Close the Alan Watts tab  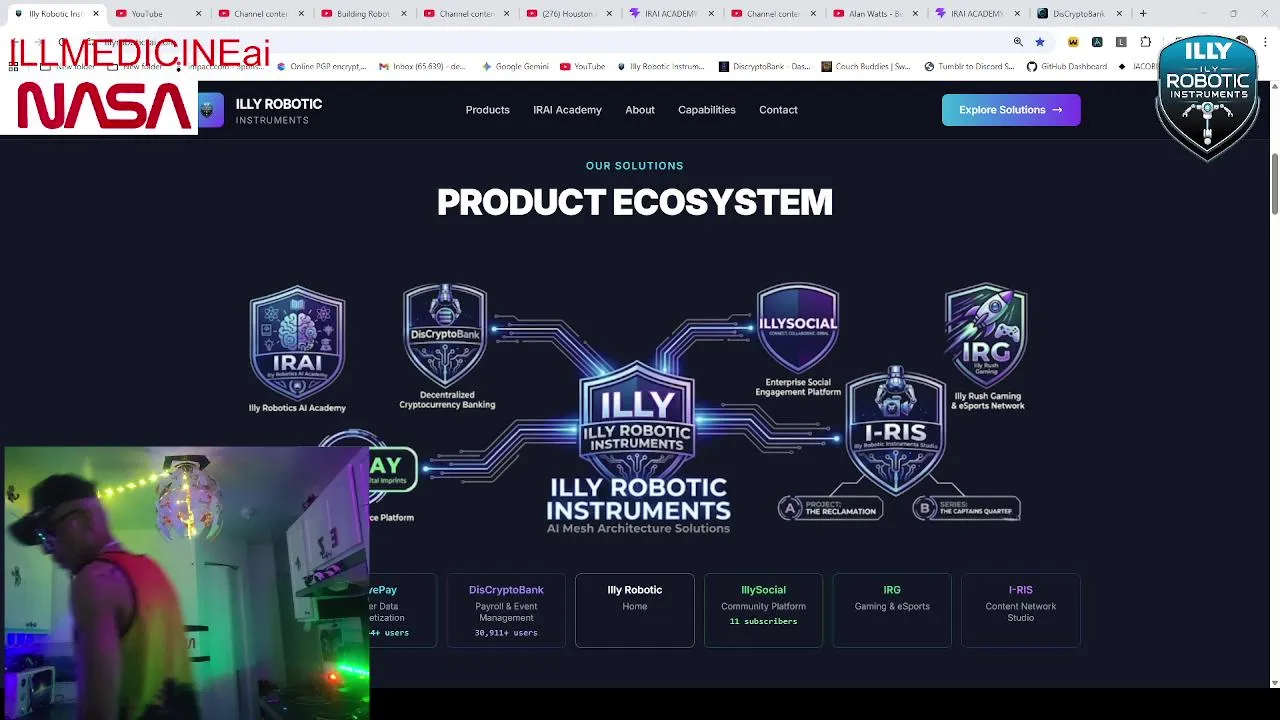click(914, 14)
